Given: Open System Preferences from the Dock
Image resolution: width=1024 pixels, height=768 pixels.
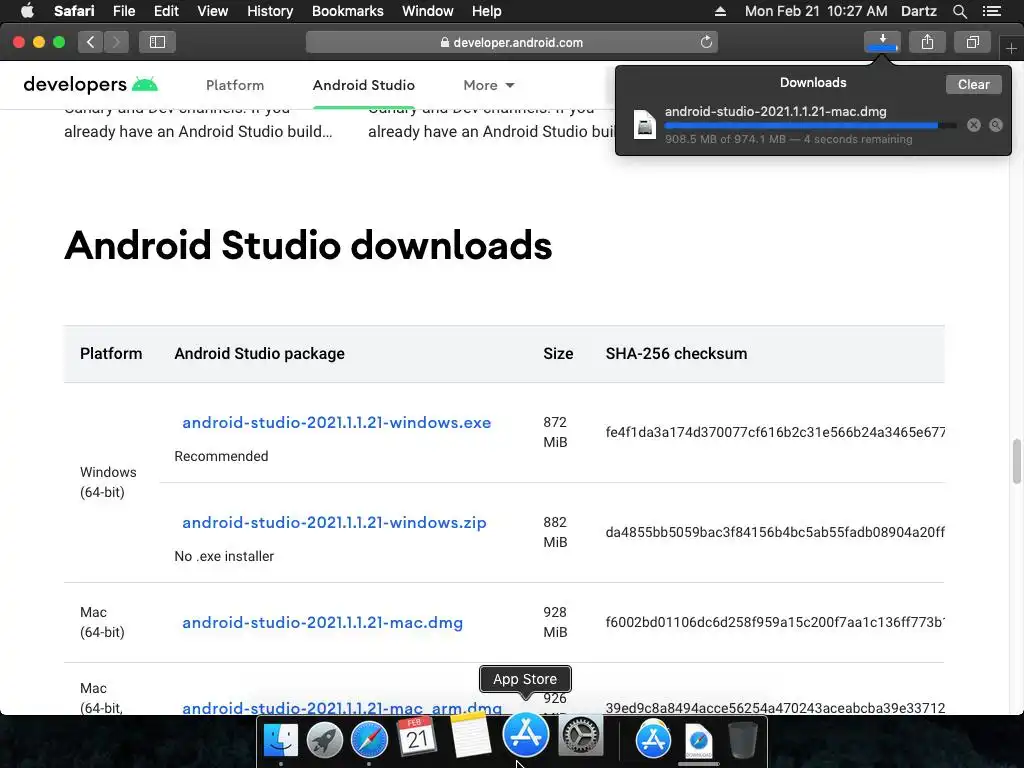Looking at the screenshot, I should point(581,737).
